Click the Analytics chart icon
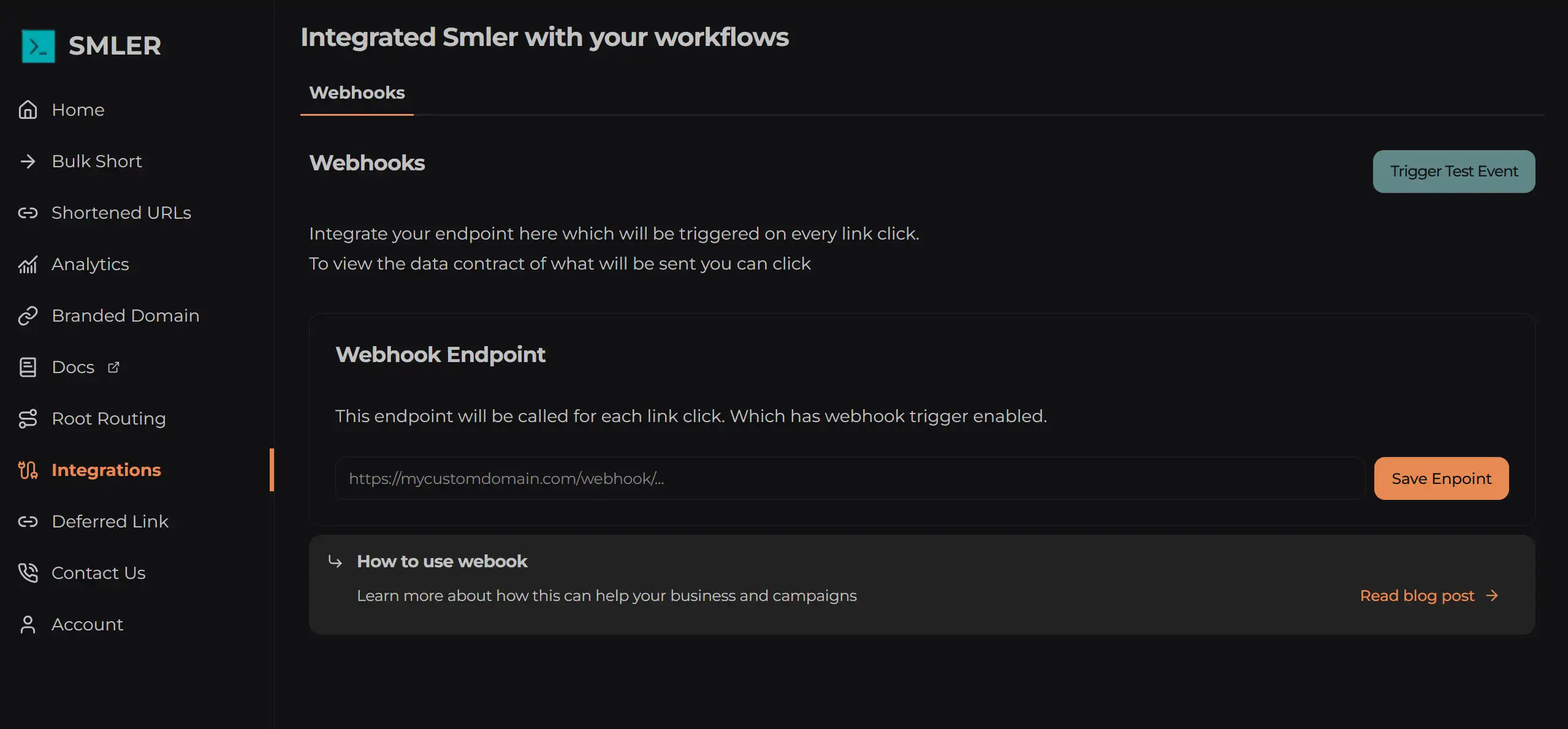Image resolution: width=1568 pixels, height=729 pixels. point(28,264)
